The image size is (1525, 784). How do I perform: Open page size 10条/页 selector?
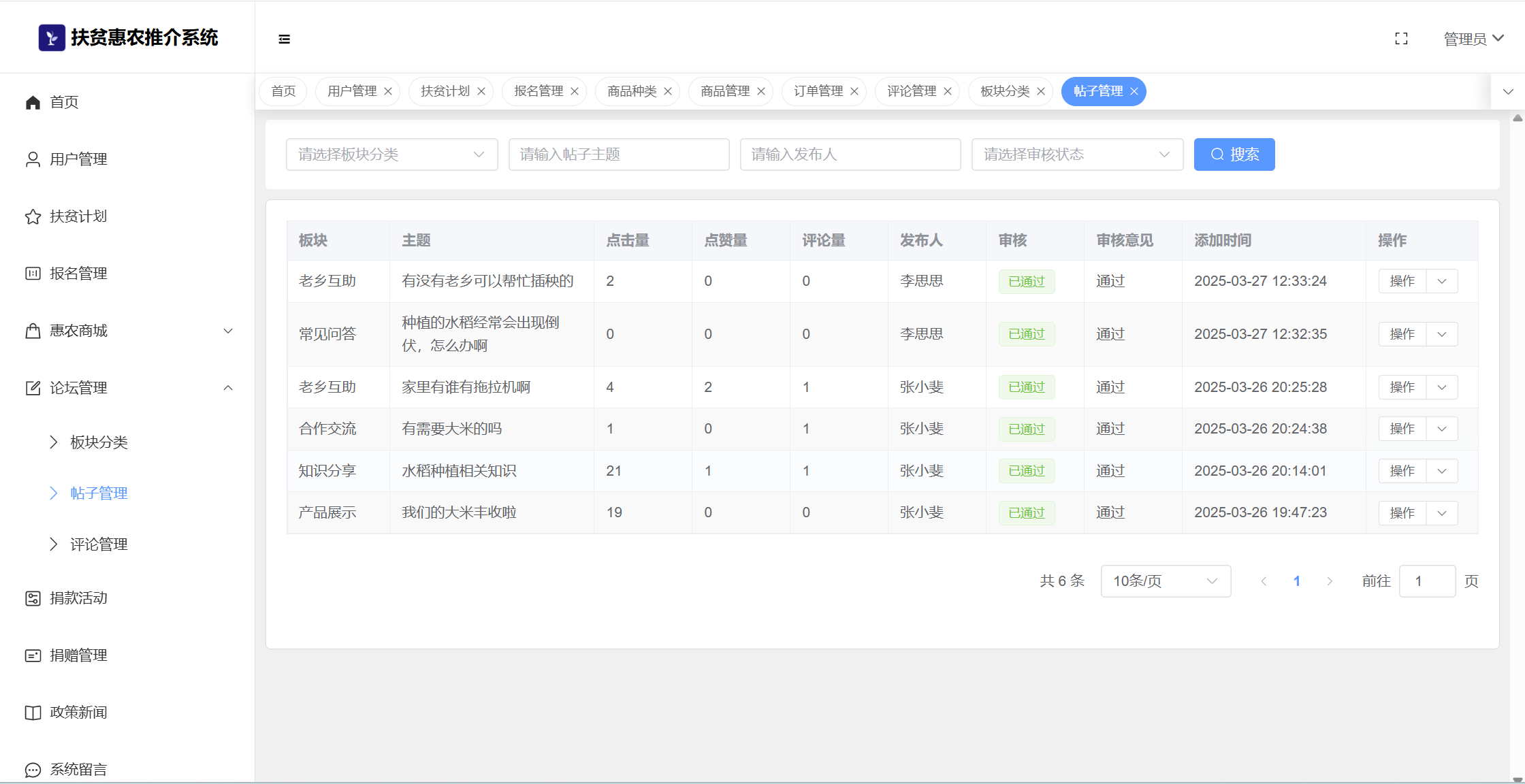click(1165, 581)
